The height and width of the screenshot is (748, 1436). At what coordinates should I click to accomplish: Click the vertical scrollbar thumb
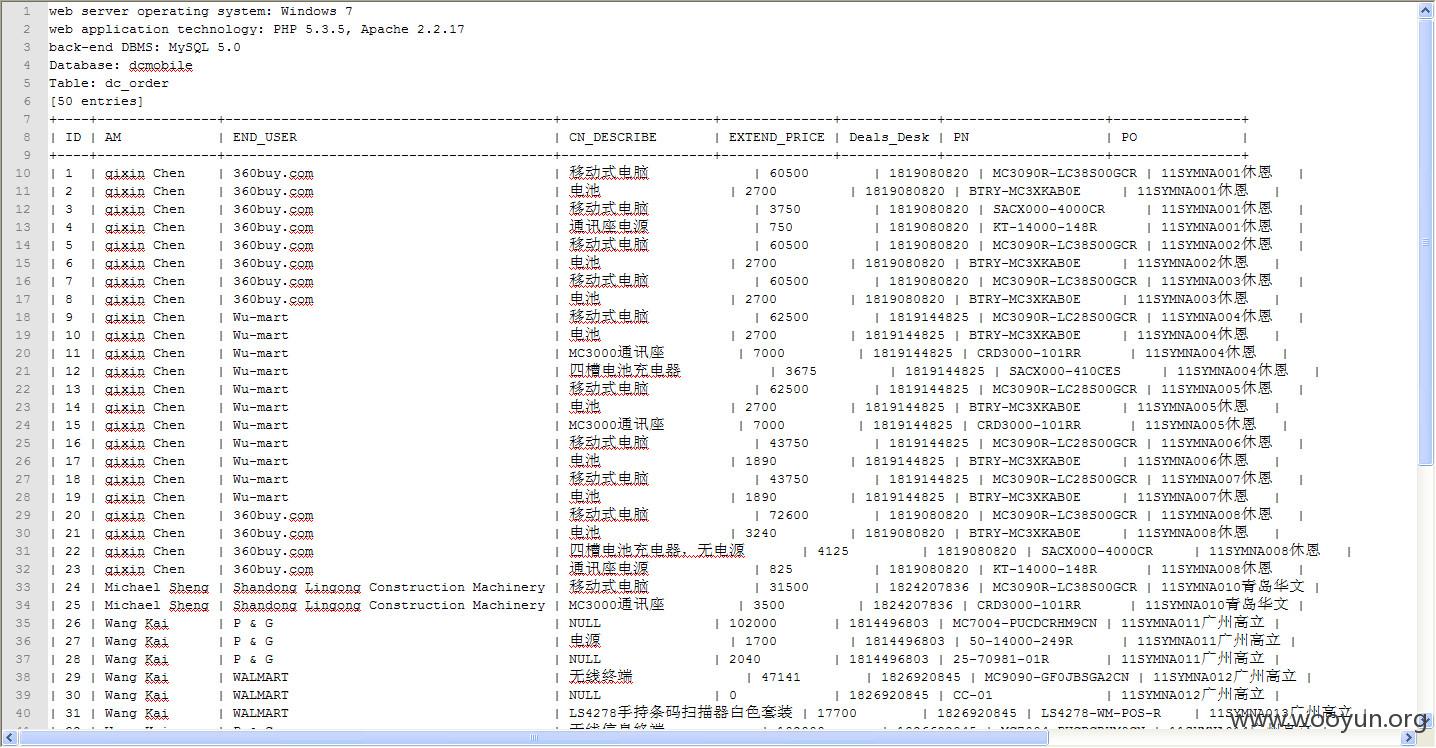coord(1426,242)
